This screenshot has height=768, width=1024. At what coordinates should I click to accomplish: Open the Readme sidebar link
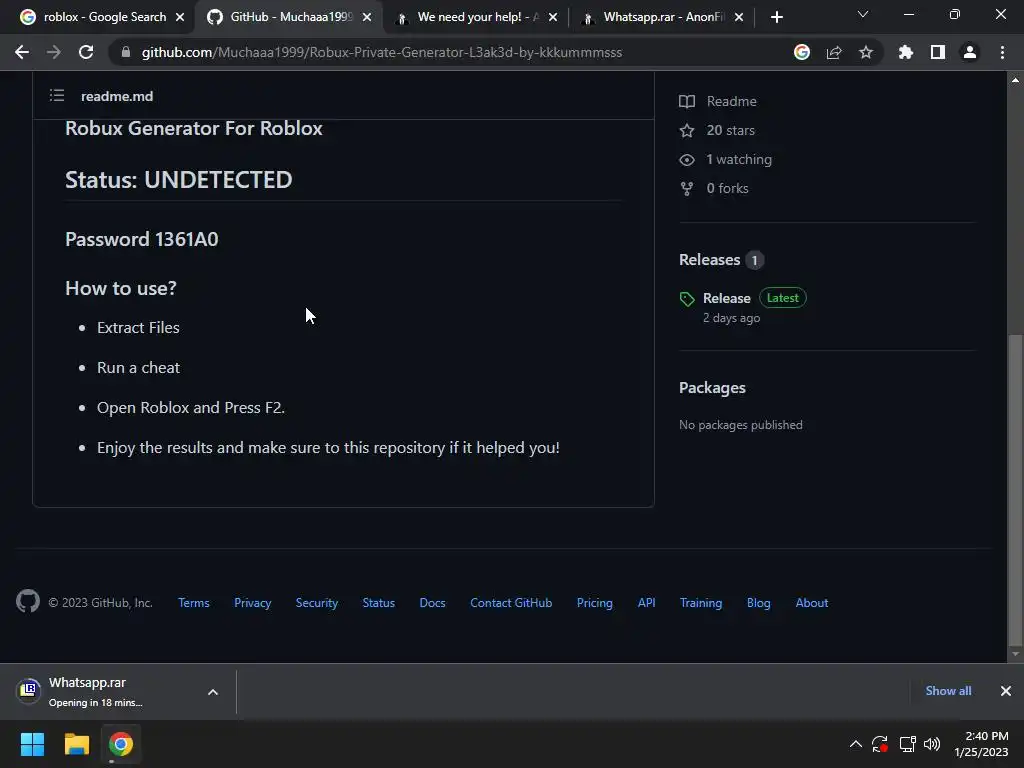[731, 101]
